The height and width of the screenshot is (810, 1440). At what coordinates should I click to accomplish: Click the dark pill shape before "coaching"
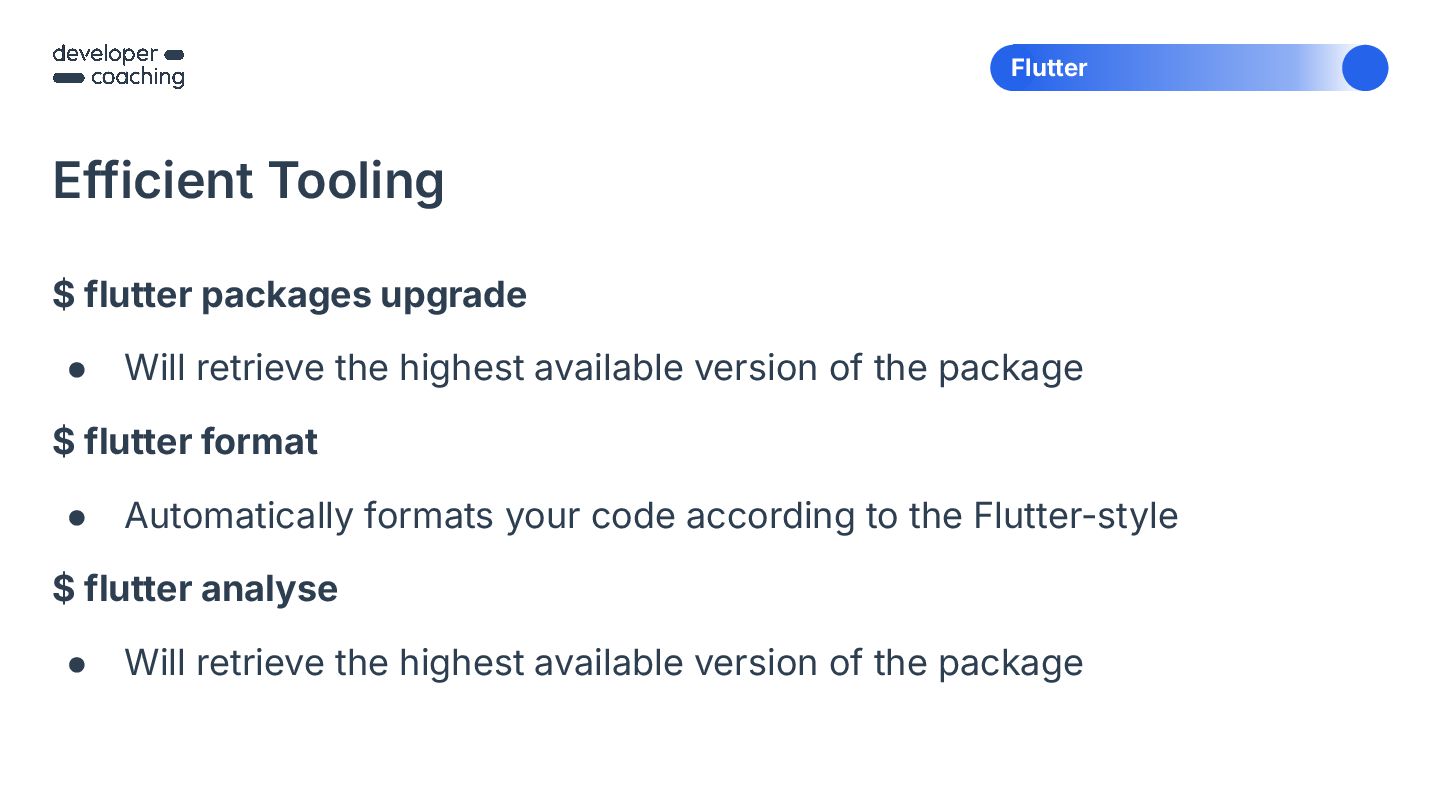tap(68, 78)
